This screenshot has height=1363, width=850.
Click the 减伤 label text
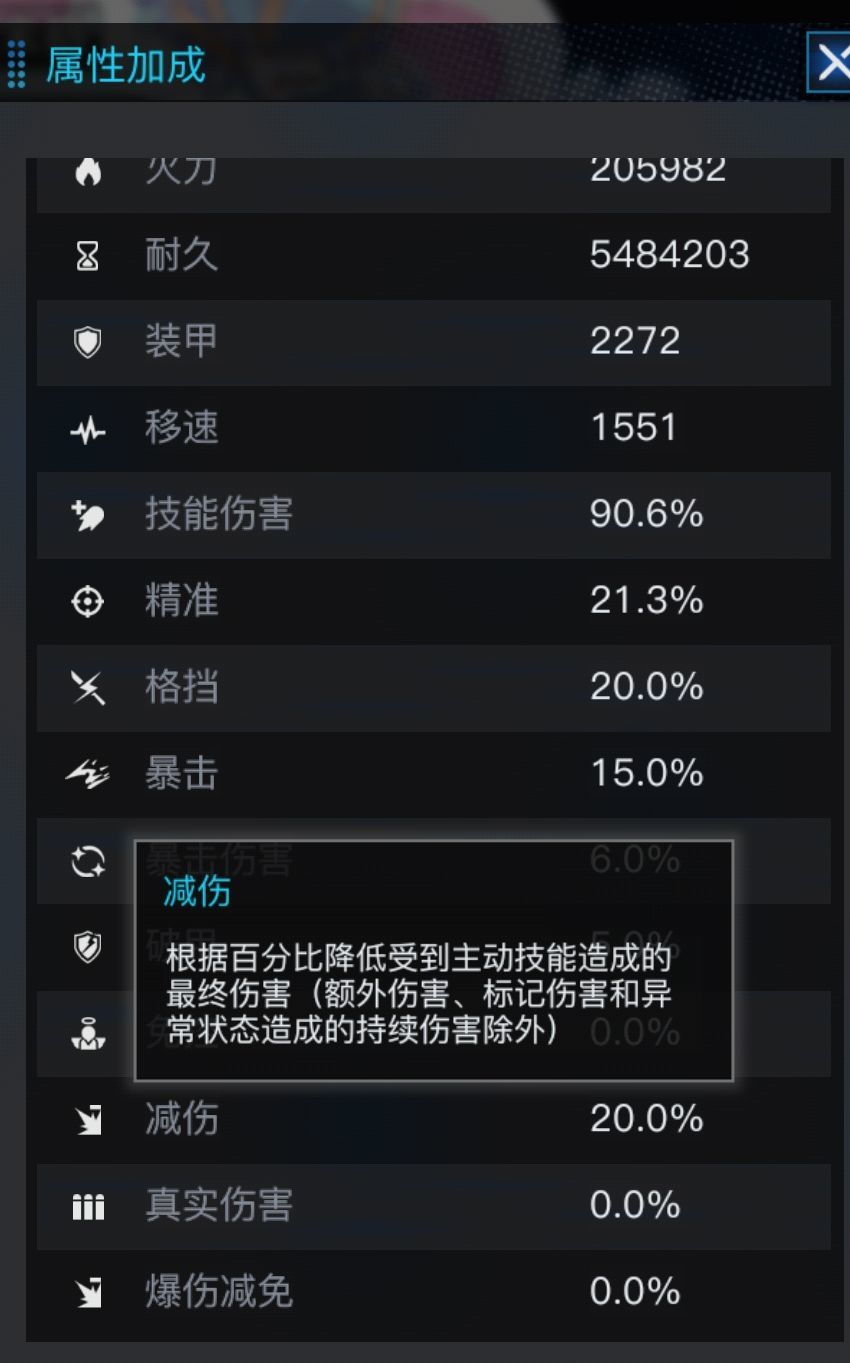(x=178, y=1120)
